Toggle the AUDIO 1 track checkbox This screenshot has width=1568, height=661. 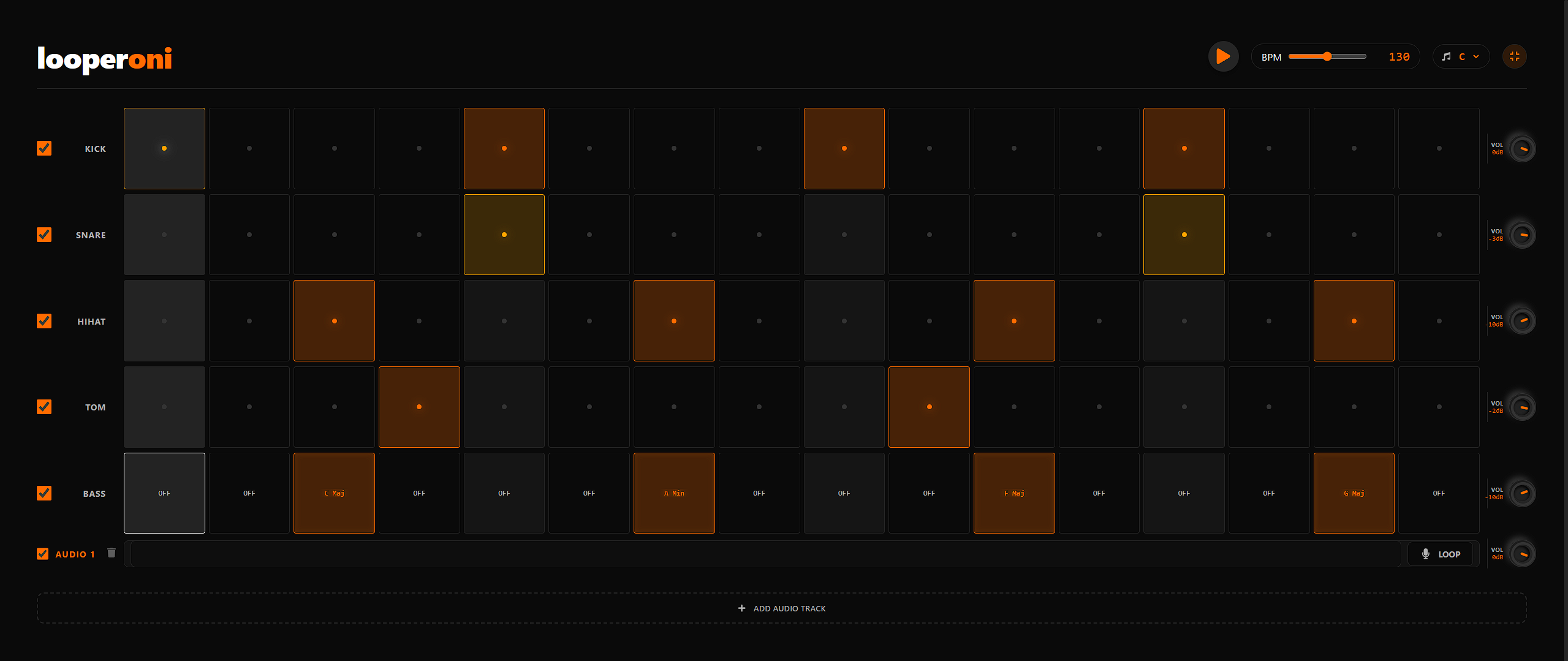click(x=42, y=553)
